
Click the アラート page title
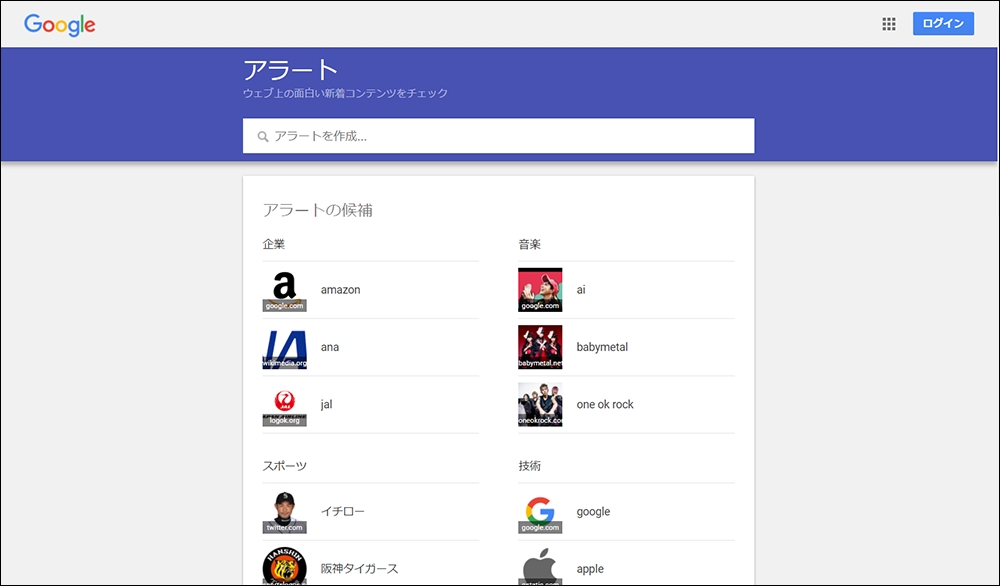pyautogui.click(x=291, y=70)
